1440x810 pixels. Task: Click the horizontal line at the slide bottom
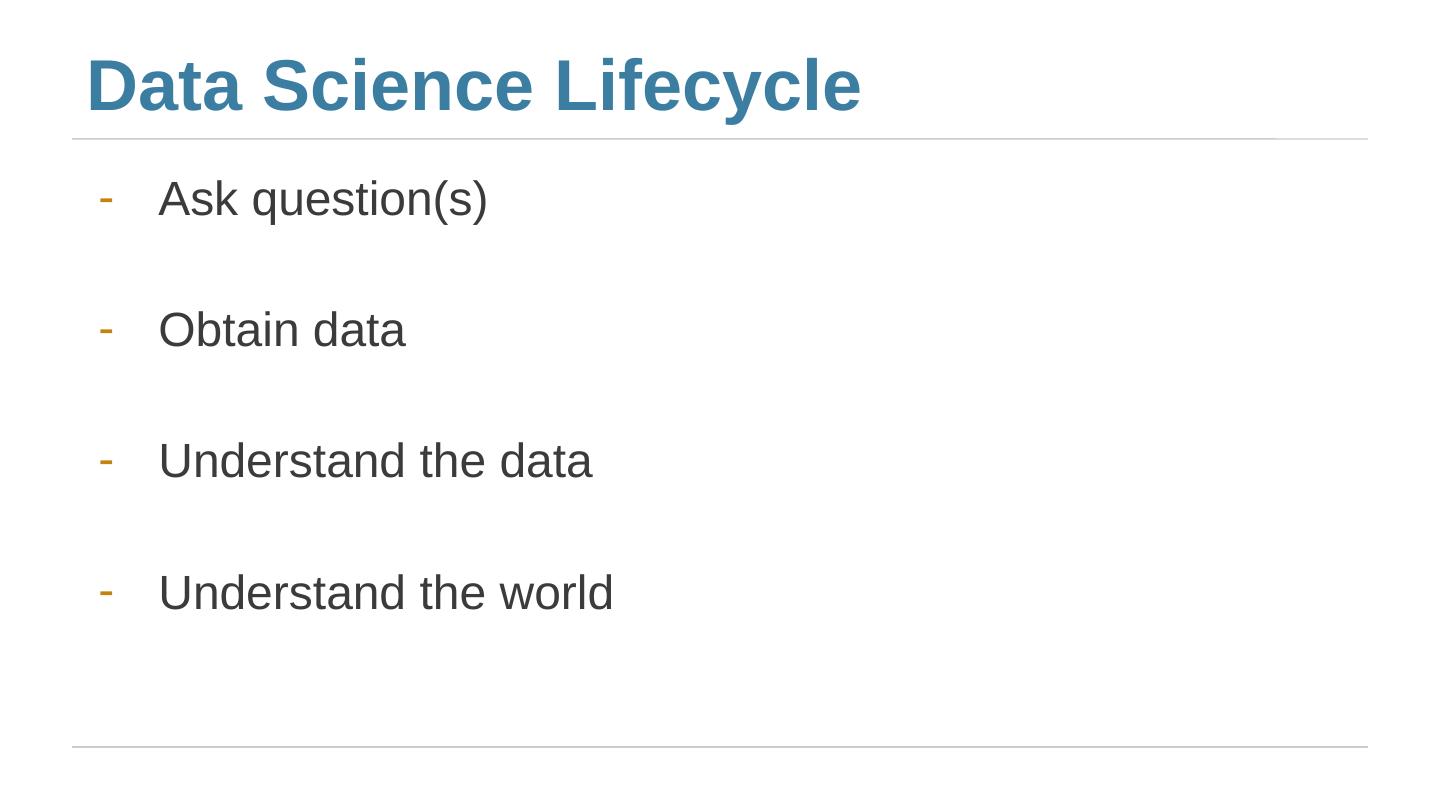coord(720,747)
